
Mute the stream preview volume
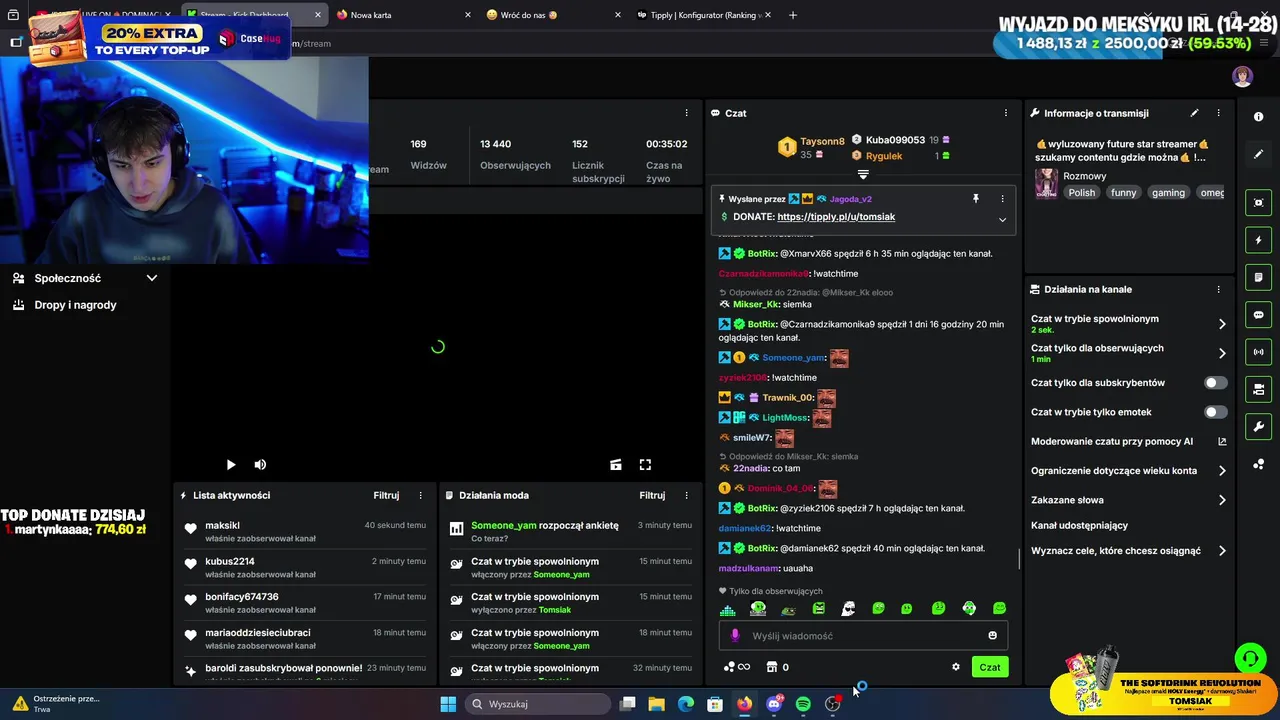point(260,464)
